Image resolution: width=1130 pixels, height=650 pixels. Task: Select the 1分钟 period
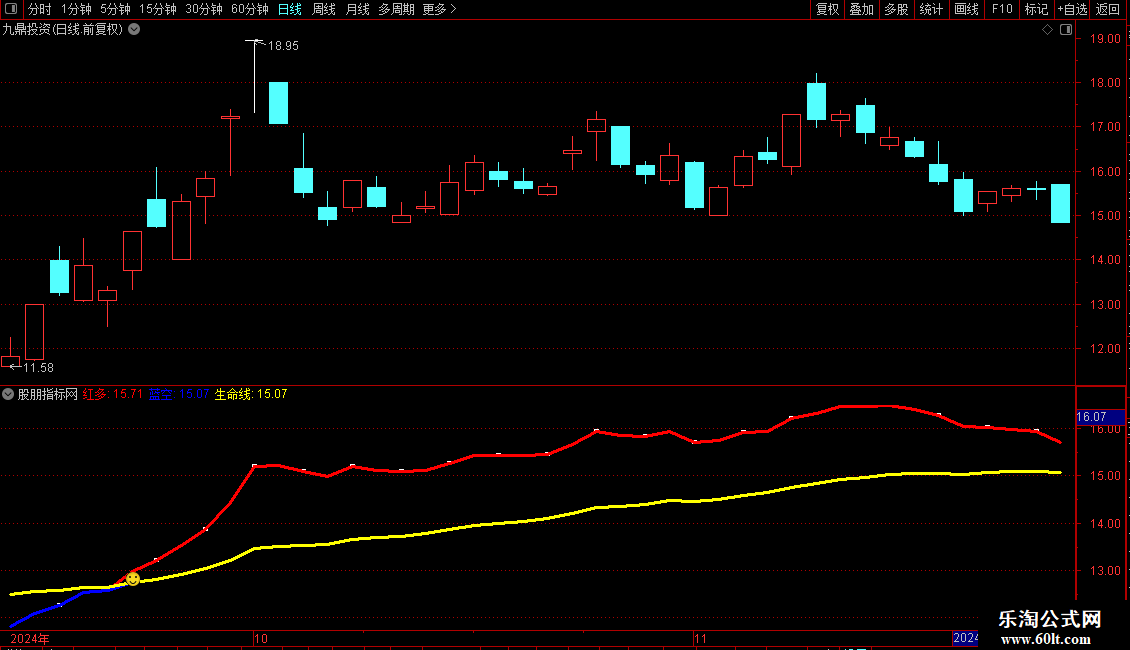(x=76, y=9)
